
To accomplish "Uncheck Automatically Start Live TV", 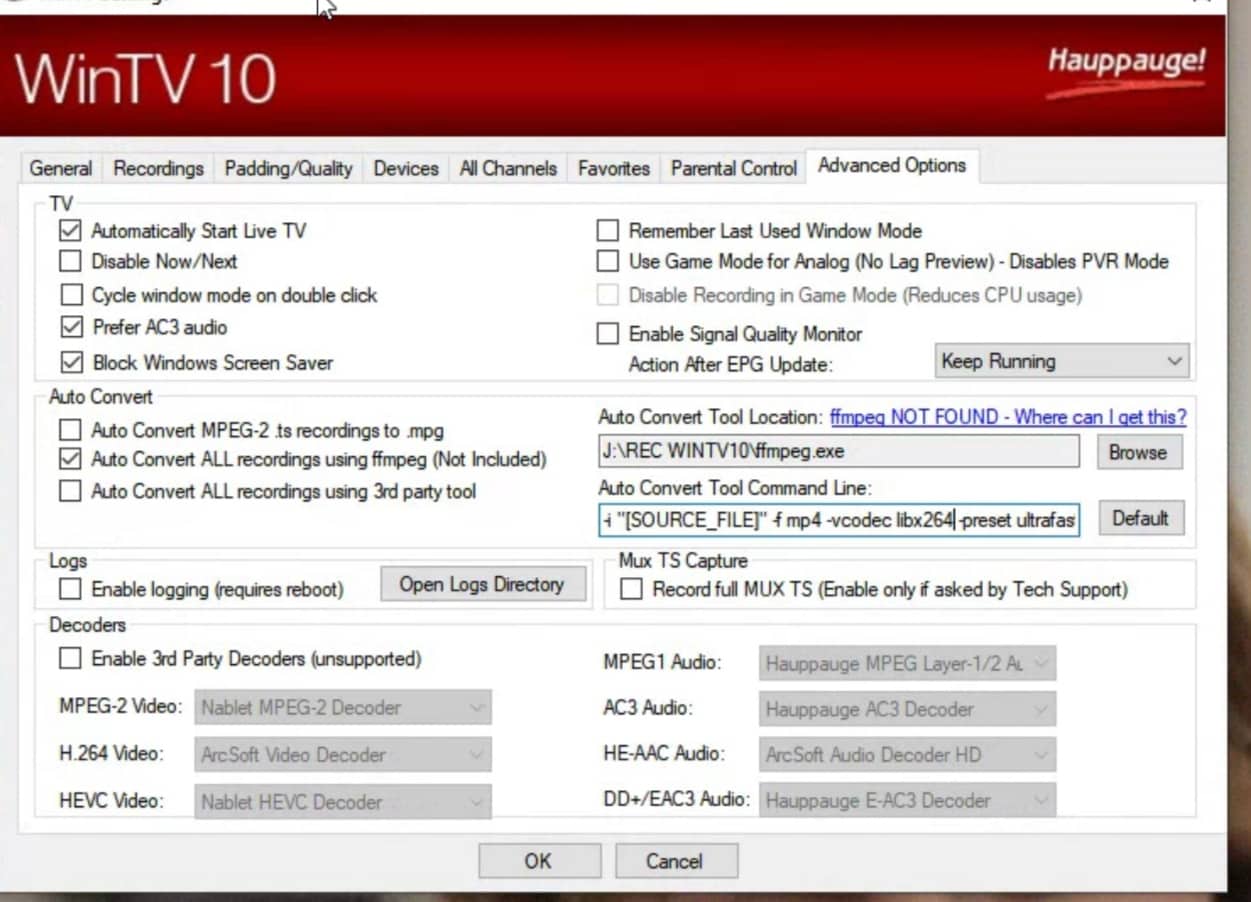I will point(70,231).
